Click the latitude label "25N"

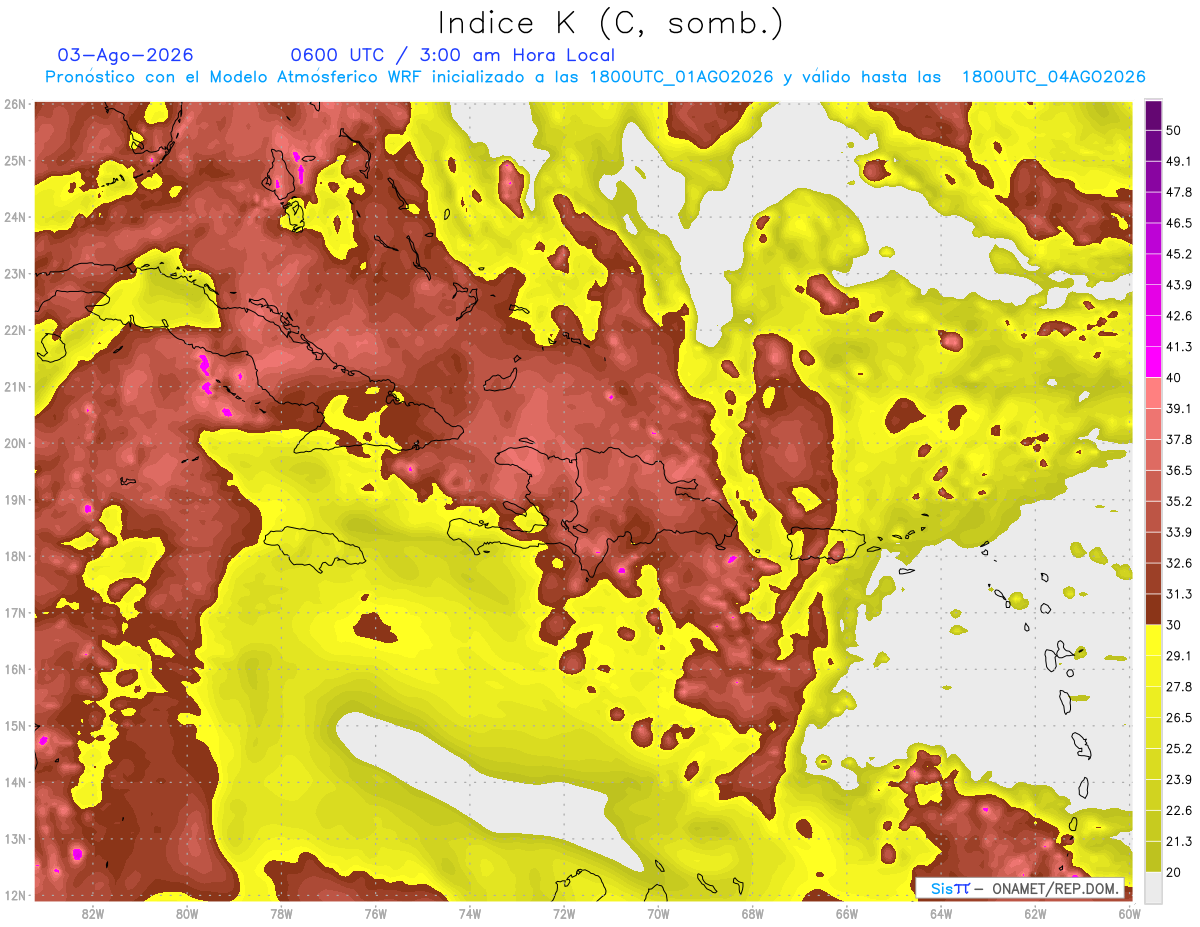click(15, 161)
